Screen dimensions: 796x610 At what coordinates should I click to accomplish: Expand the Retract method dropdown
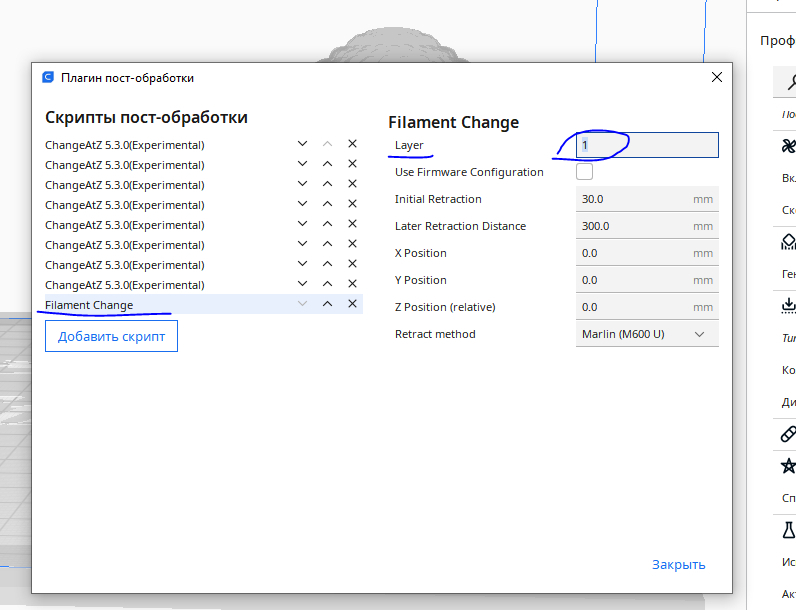646,334
